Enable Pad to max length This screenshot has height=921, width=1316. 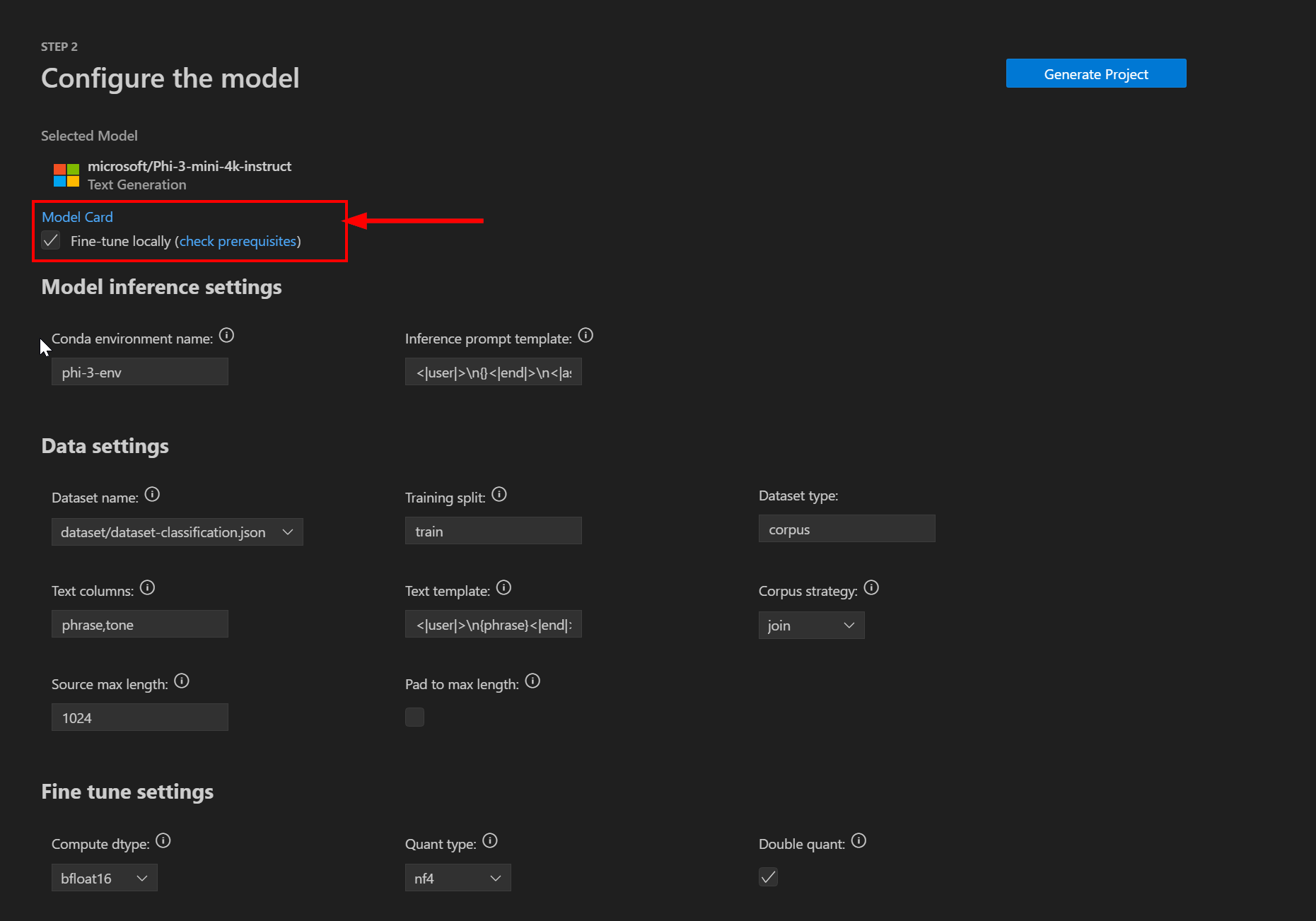coord(414,717)
